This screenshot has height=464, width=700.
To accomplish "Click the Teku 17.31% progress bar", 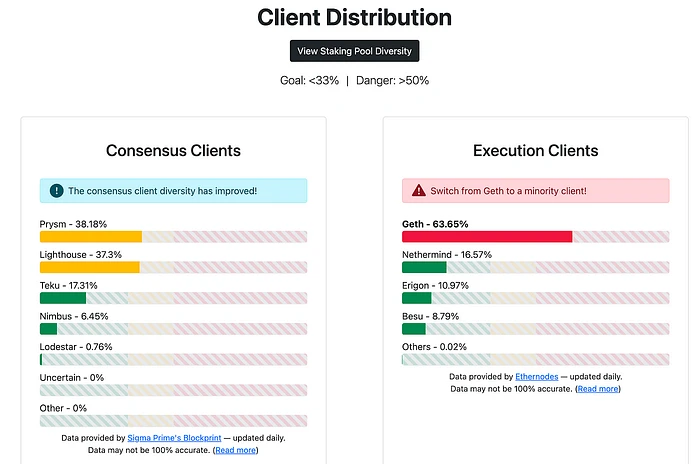I will pos(173,298).
